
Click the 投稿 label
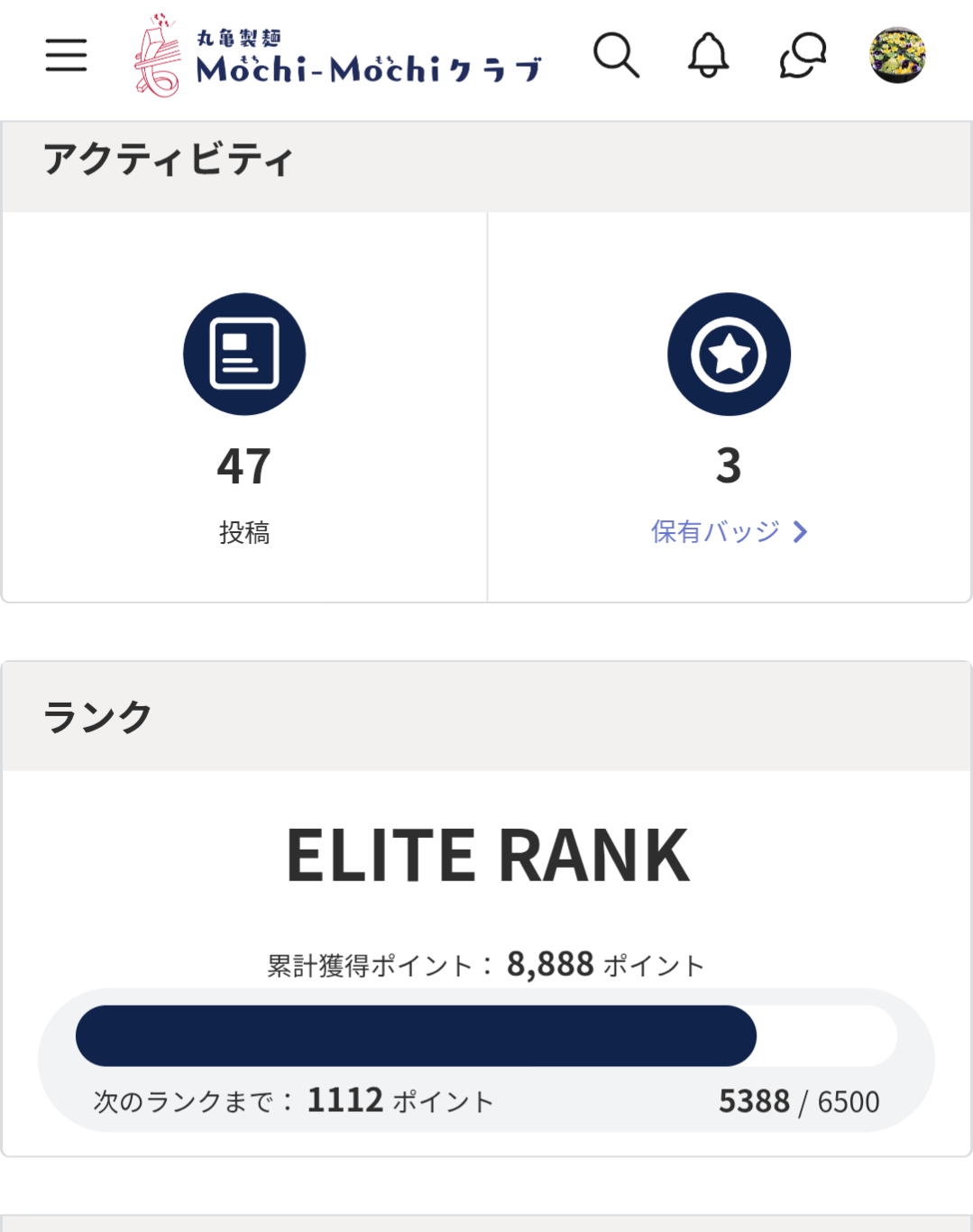[244, 533]
